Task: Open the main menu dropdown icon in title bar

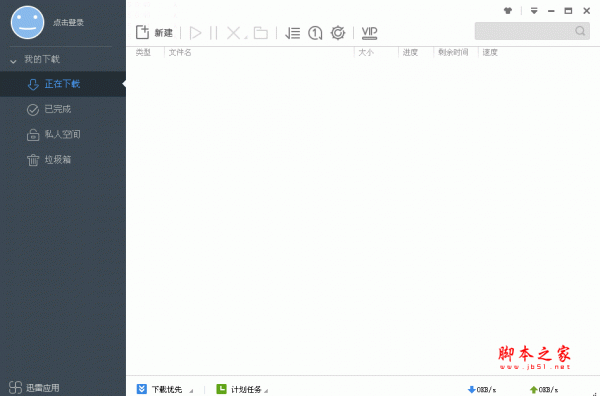Action: click(534, 11)
